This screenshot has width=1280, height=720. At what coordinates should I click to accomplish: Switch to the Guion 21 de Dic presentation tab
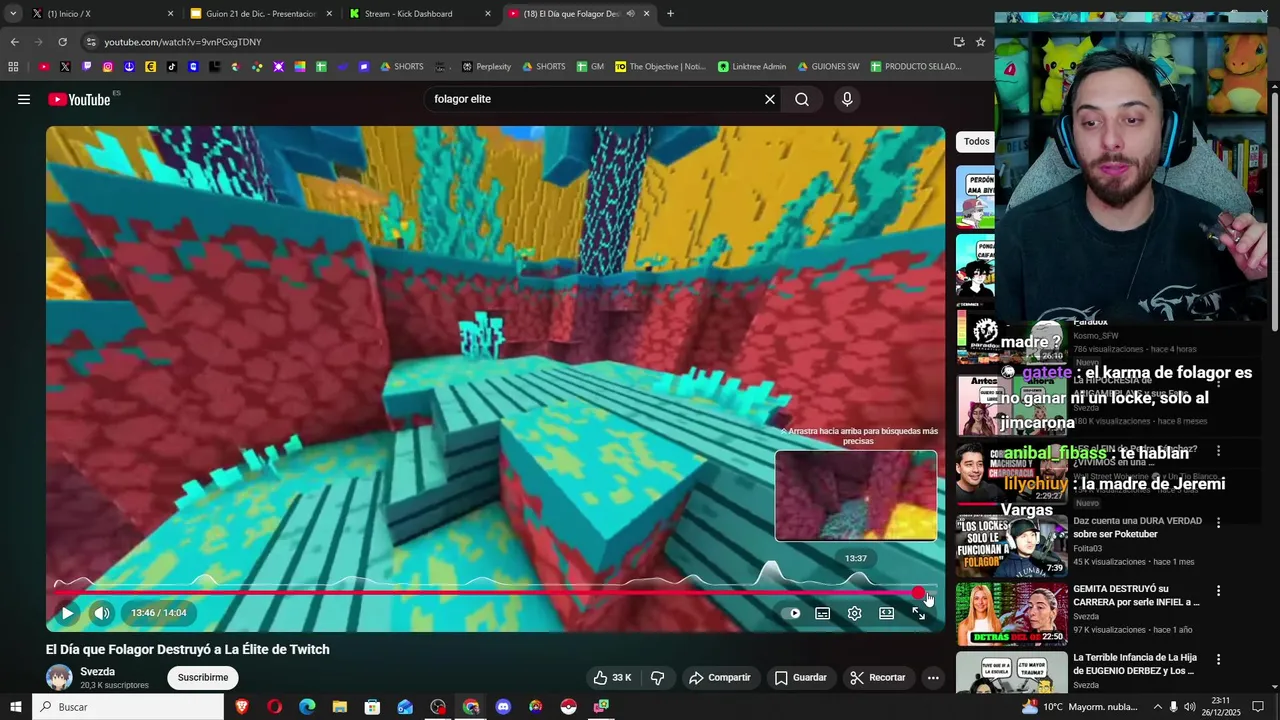click(260, 14)
